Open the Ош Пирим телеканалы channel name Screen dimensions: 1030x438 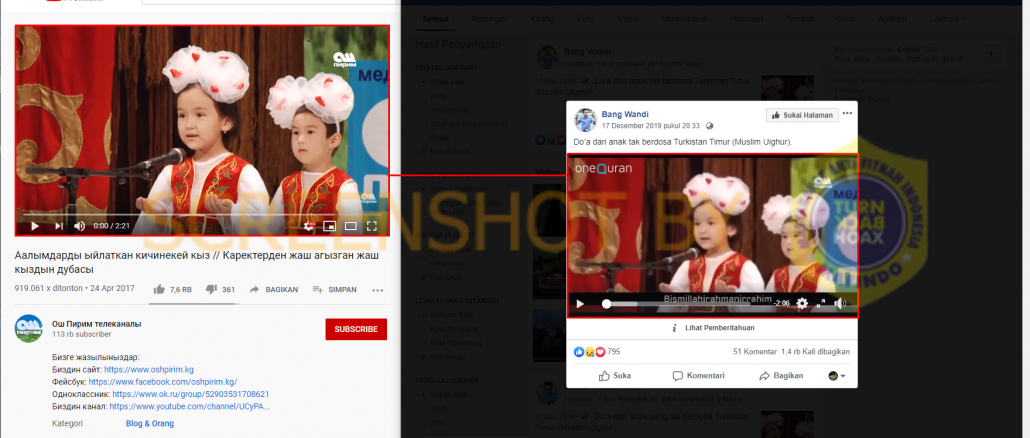click(x=97, y=324)
